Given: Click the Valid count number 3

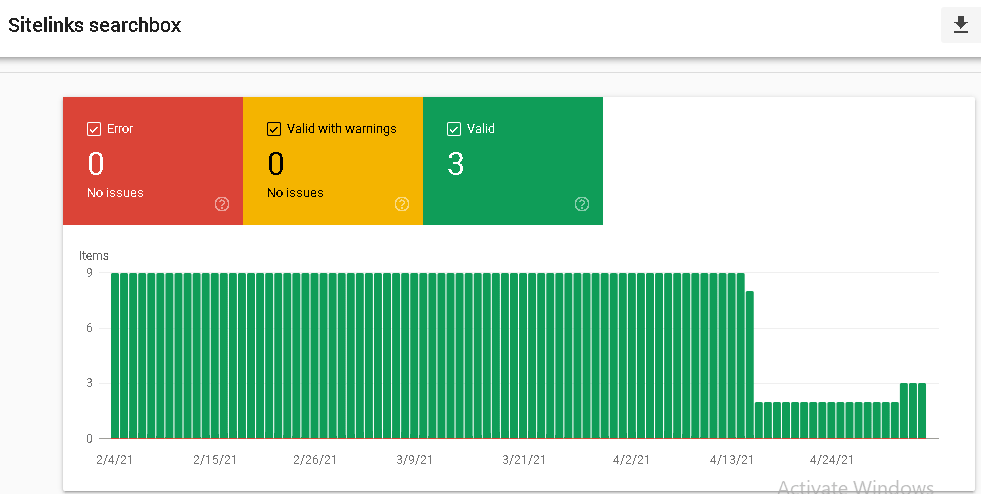Looking at the screenshot, I should click(x=455, y=164).
